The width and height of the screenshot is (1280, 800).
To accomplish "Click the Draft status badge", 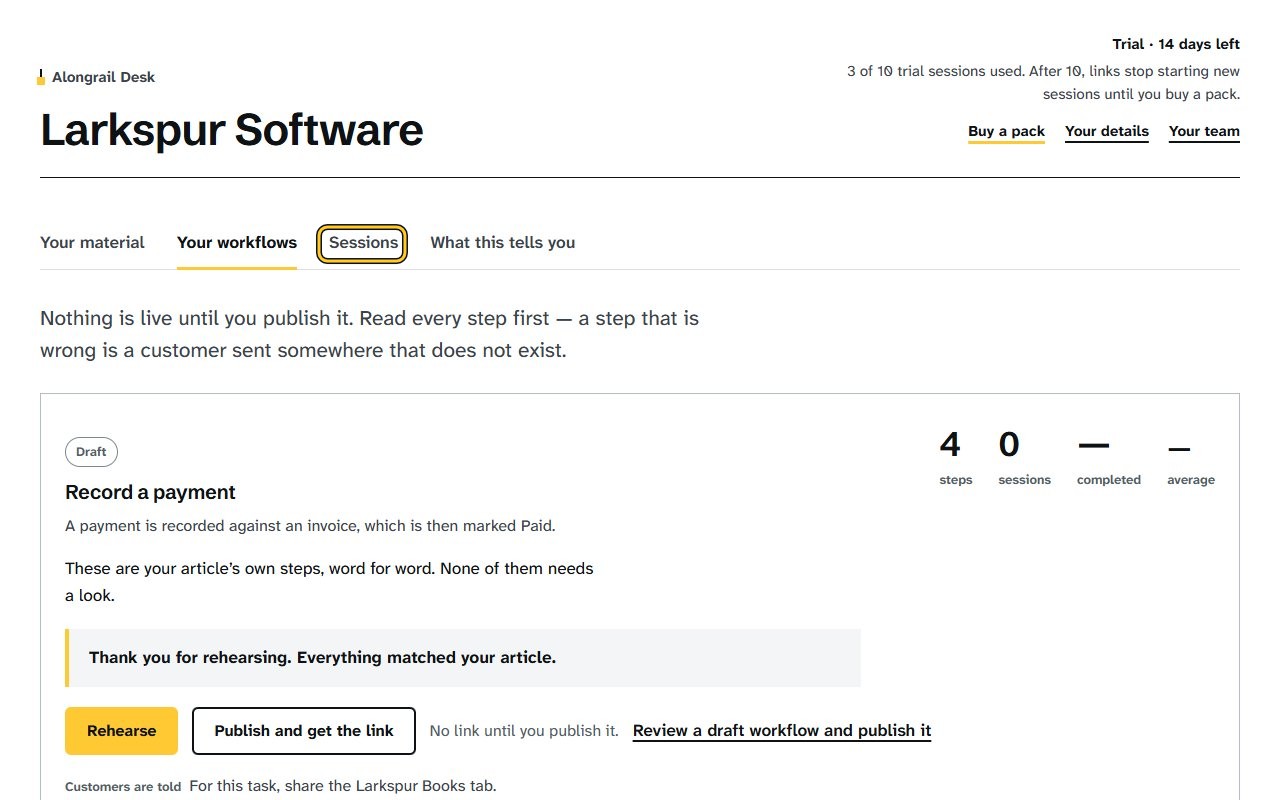I will click(x=91, y=452).
